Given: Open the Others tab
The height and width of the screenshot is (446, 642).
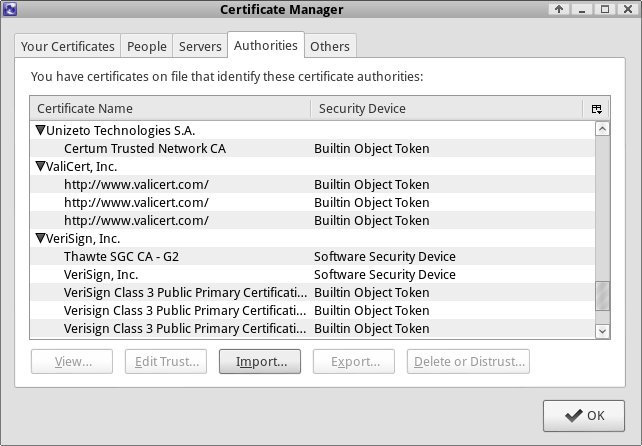Looking at the screenshot, I should click(330, 46).
